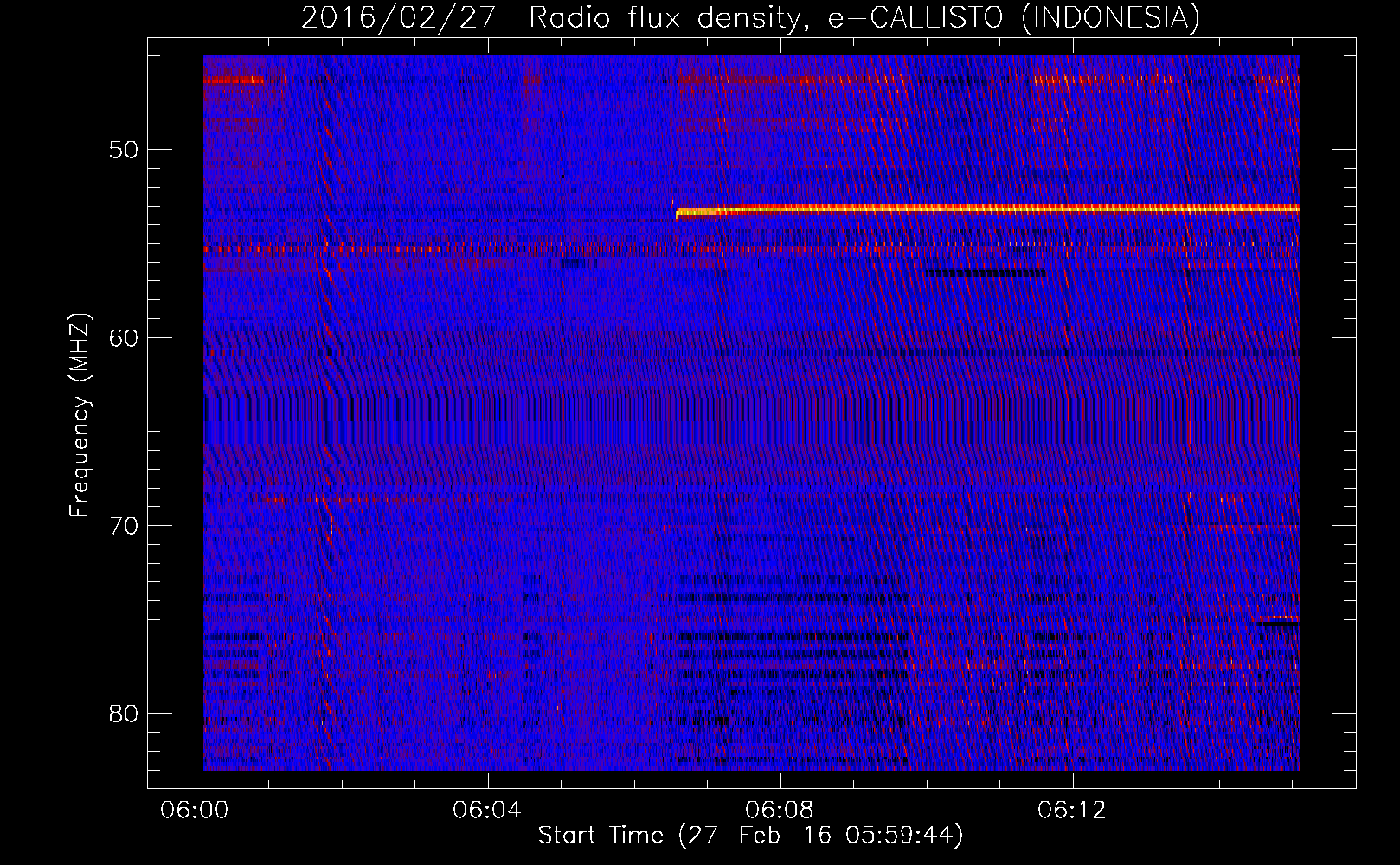
Task: Click the '50' frequency tick label
Action: click(124, 150)
